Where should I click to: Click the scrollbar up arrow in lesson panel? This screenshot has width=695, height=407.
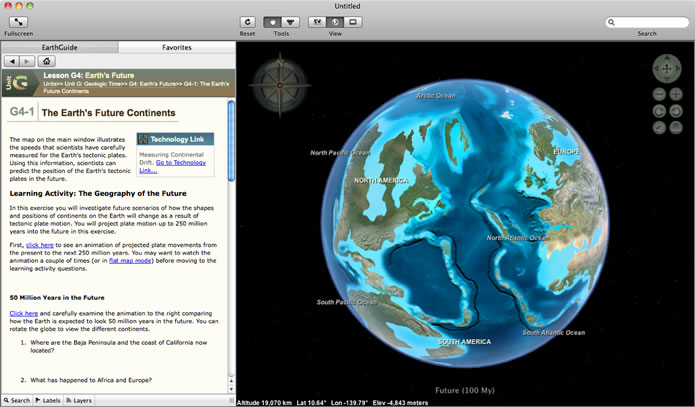click(x=231, y=381)
